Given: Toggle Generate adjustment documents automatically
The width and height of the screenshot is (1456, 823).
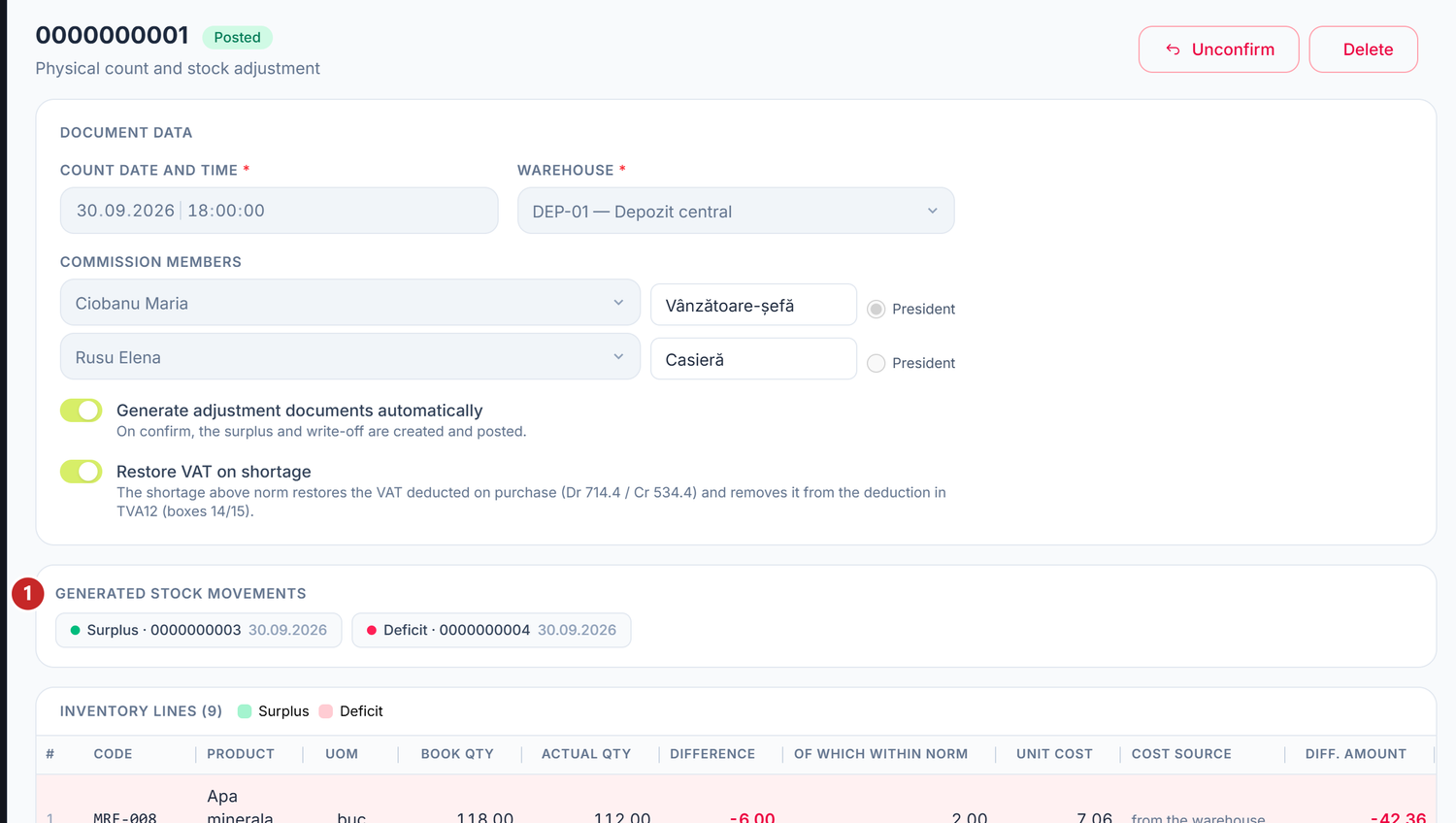Looking at the screenshot, I should pyautogui.click(x=82, y=411).
